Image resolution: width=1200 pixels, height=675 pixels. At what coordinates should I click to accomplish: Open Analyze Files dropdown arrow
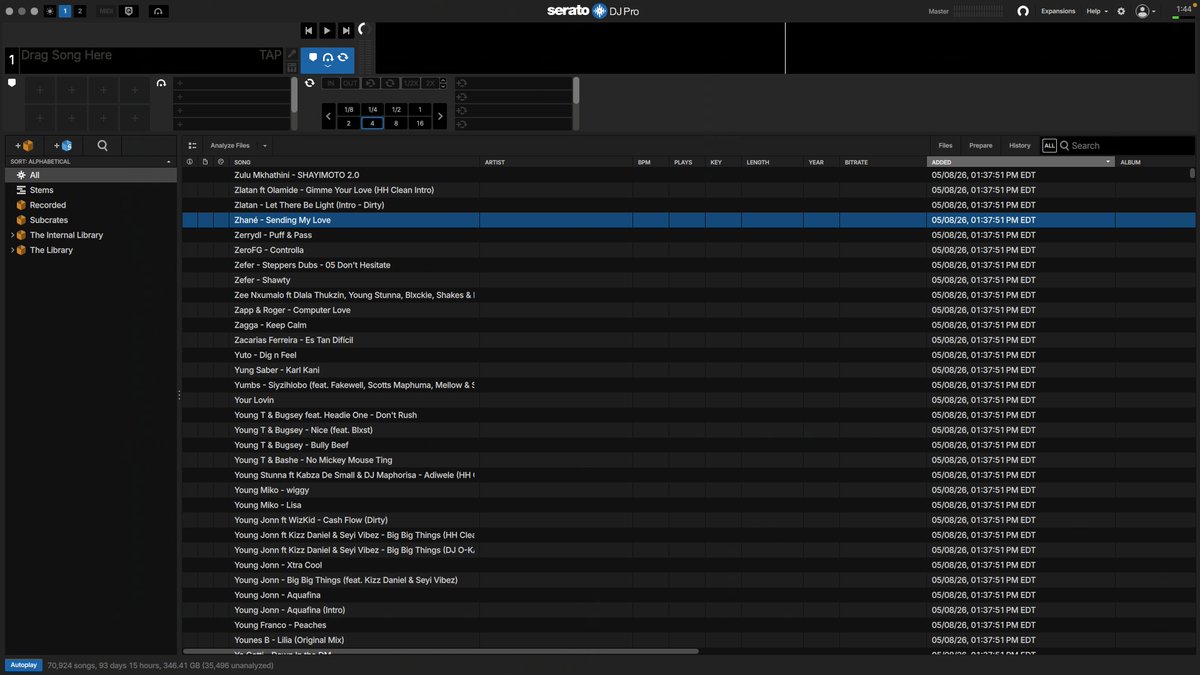265,146
